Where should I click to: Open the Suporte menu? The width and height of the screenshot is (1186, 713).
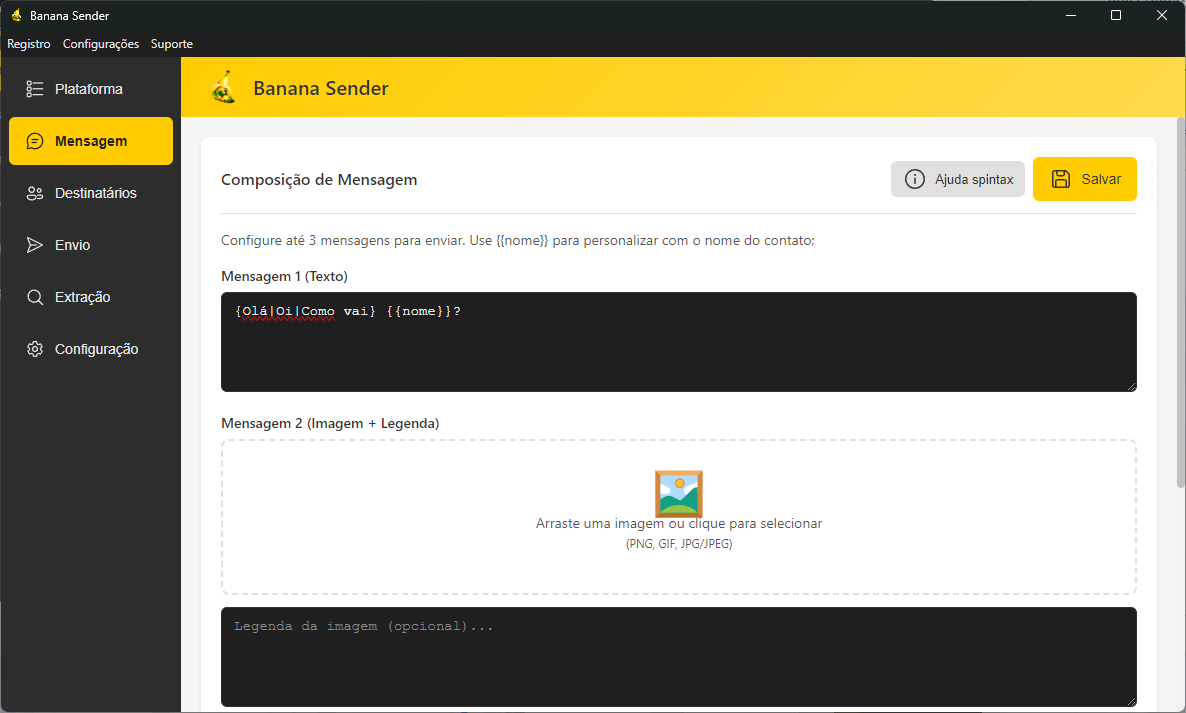172,44
